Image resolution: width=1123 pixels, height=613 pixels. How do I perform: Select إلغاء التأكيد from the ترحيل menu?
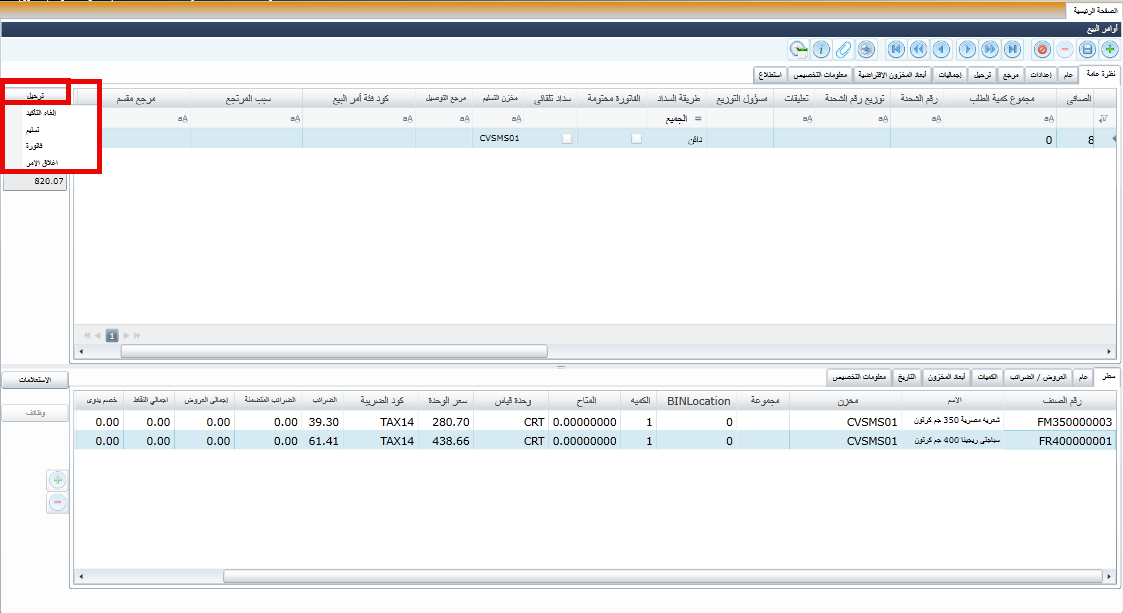pyautogui.click(x=35, y=113)
